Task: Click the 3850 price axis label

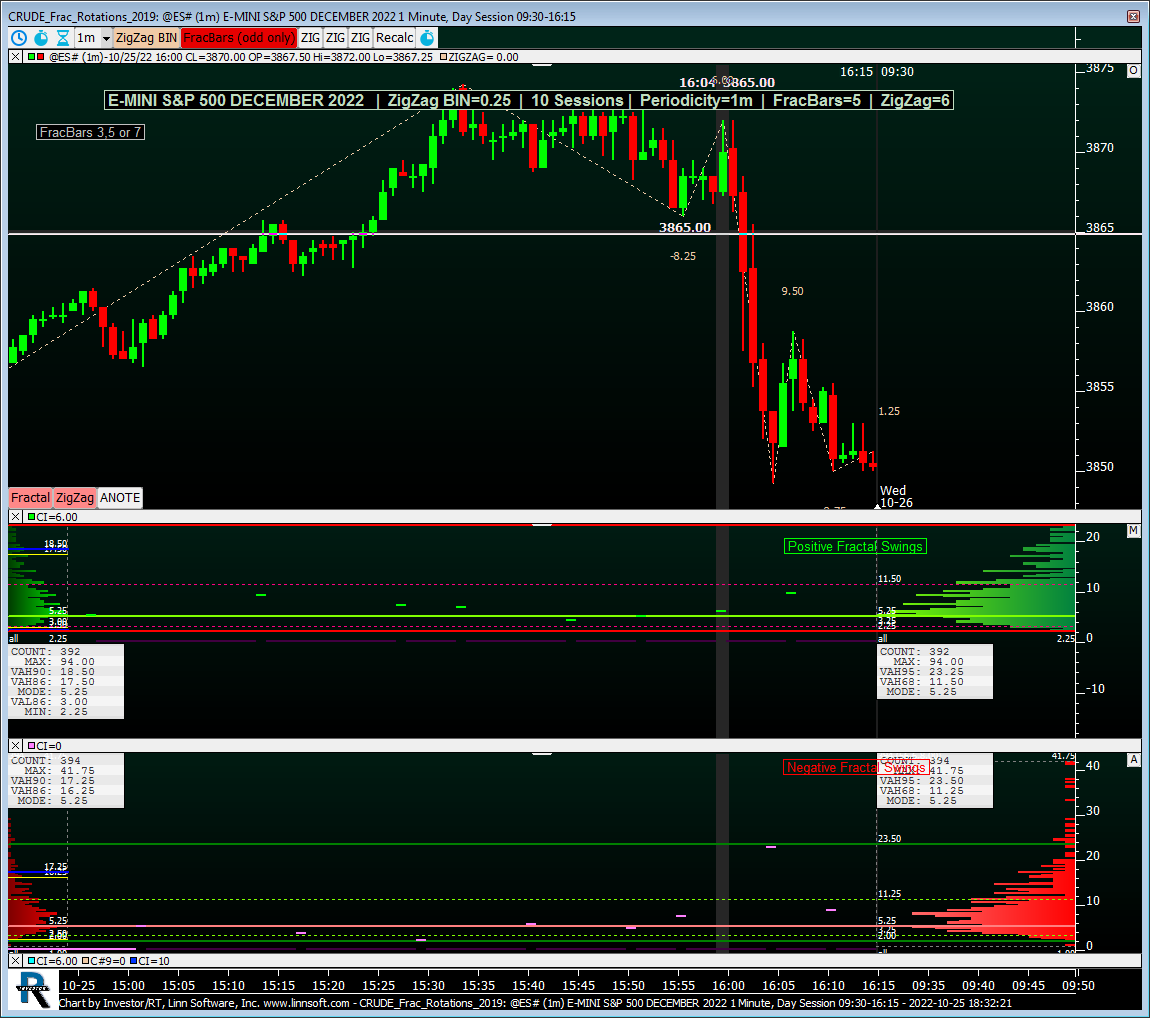Action: click(x=1099, y=466)
